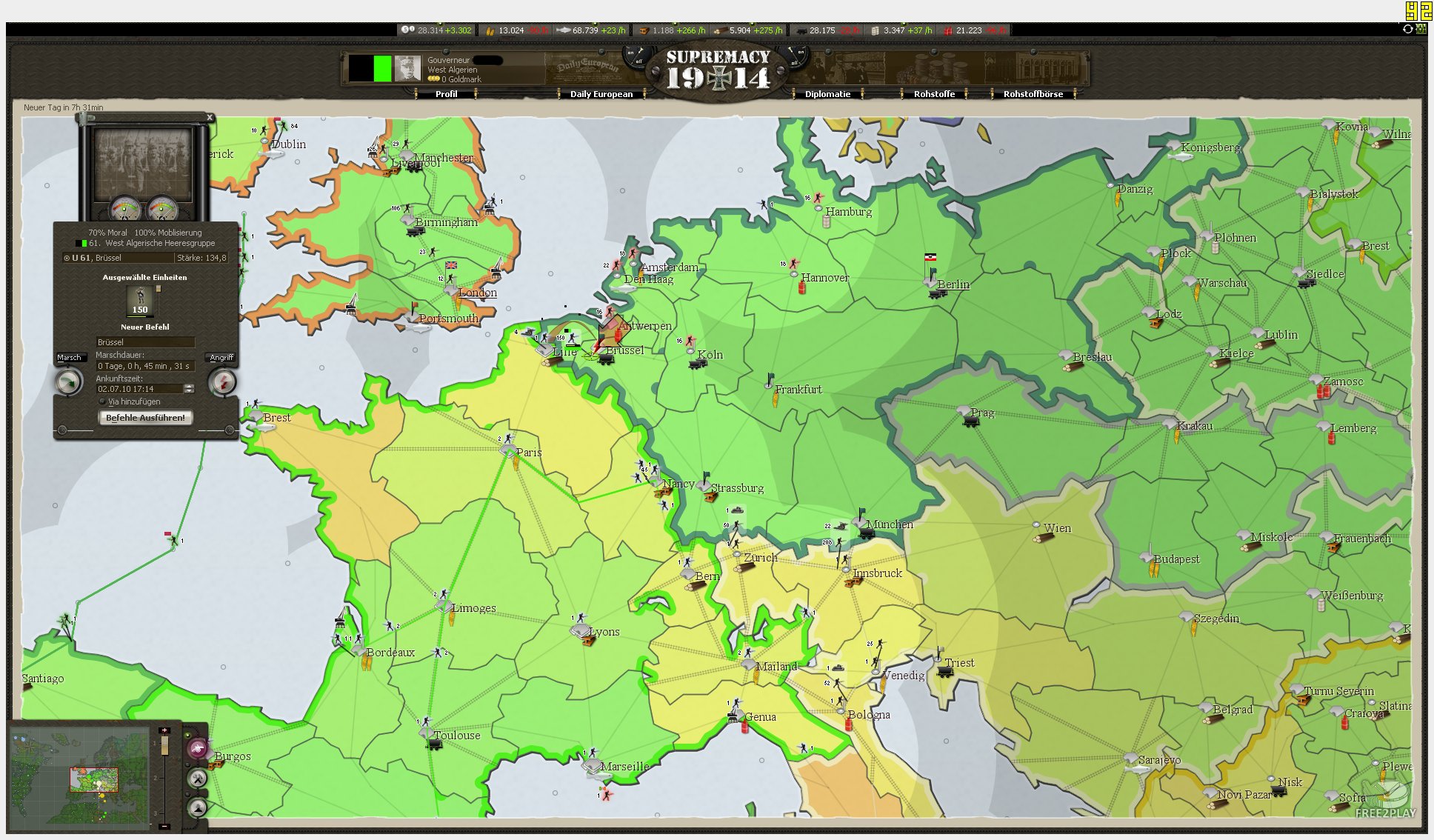Click the München city label

(x=890, y=524)
